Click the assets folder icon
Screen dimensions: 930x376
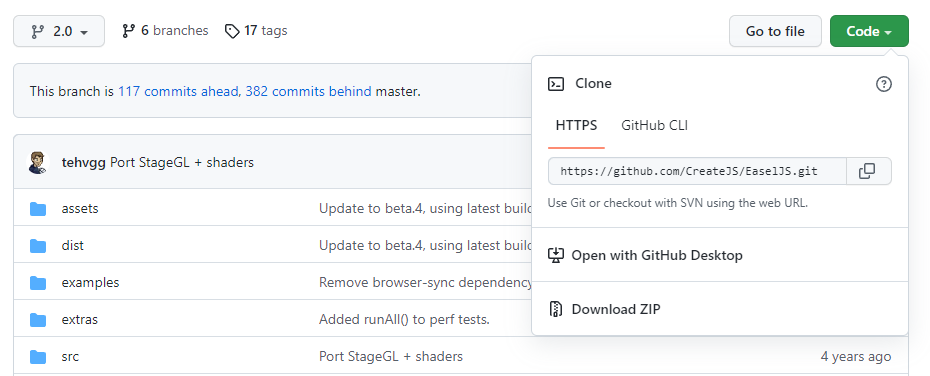[x=38, y=209]
